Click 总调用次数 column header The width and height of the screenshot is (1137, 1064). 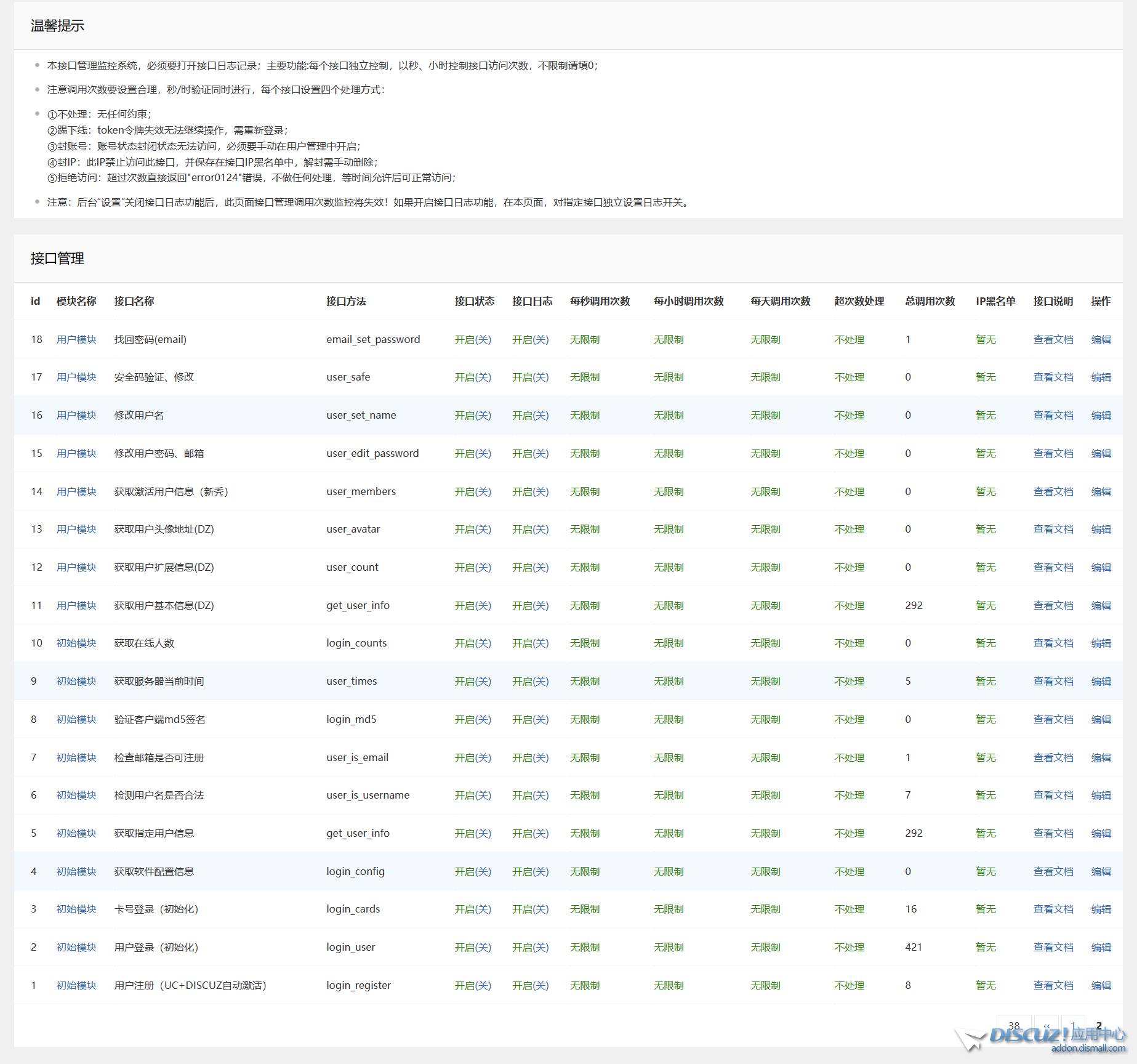pos(930,301)
